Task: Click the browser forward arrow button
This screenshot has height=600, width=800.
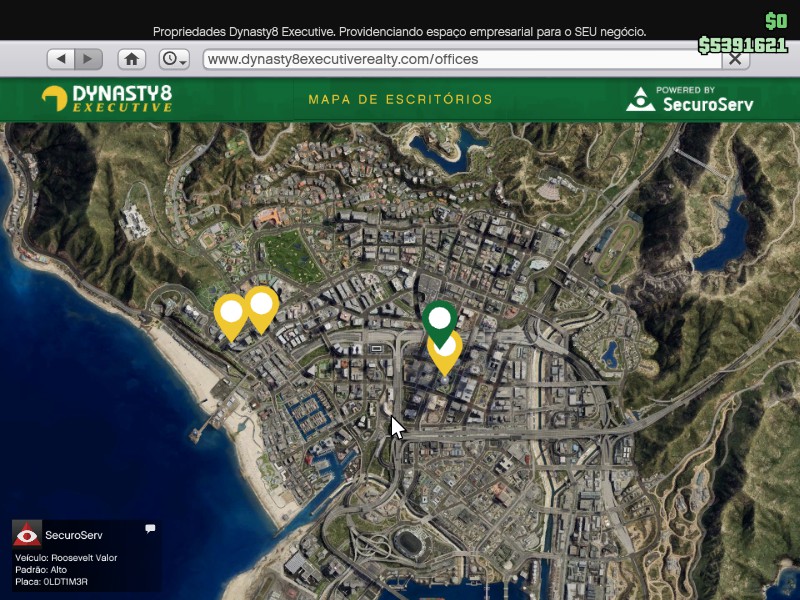Action: (89, 59)
